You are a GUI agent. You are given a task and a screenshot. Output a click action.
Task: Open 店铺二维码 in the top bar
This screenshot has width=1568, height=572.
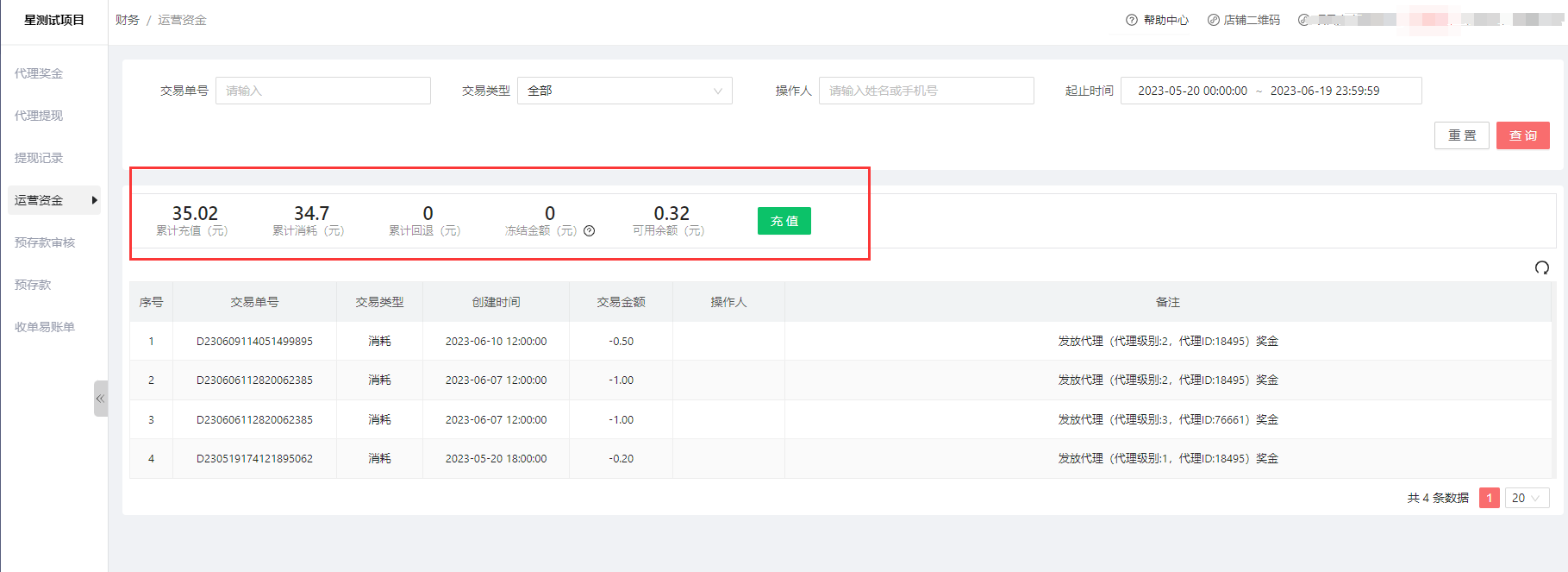pyautogui.click(x=1243, y=20)
